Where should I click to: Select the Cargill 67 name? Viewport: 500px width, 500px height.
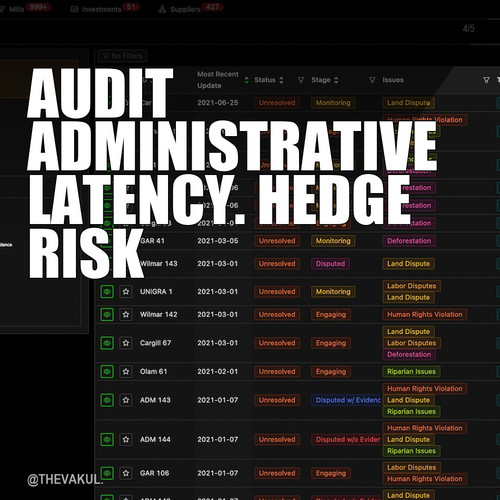155,343
